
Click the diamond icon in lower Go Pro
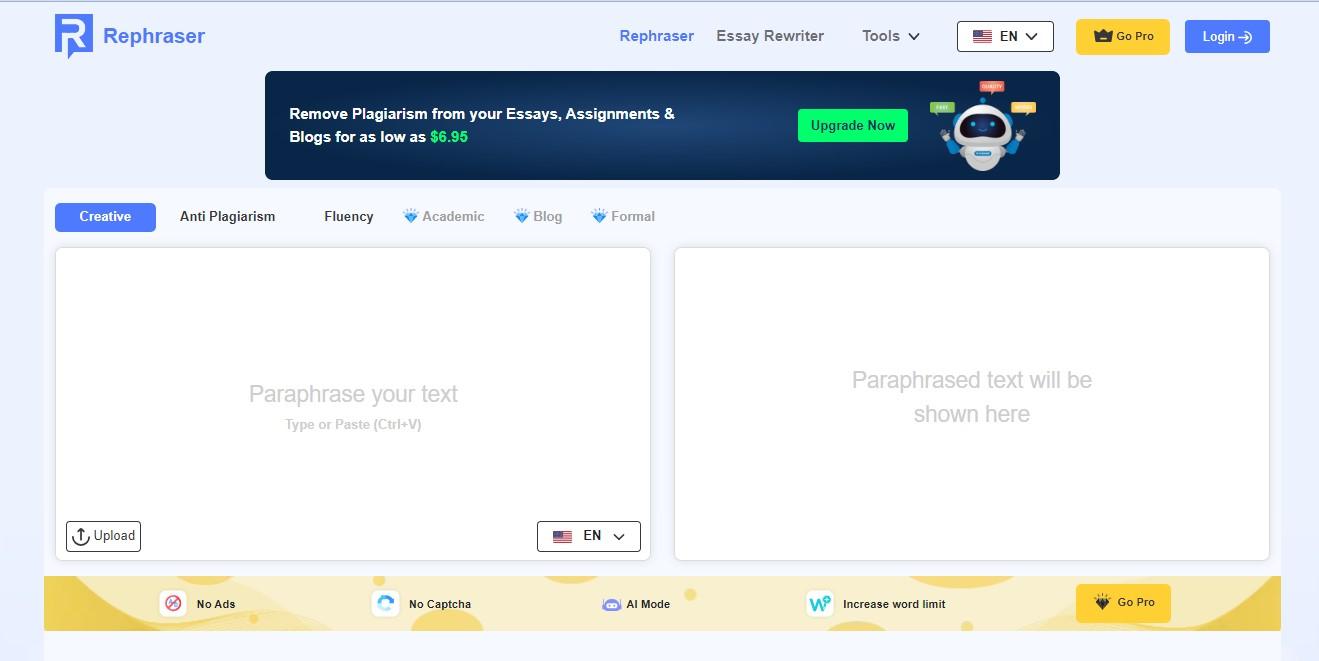[1102, 602]
